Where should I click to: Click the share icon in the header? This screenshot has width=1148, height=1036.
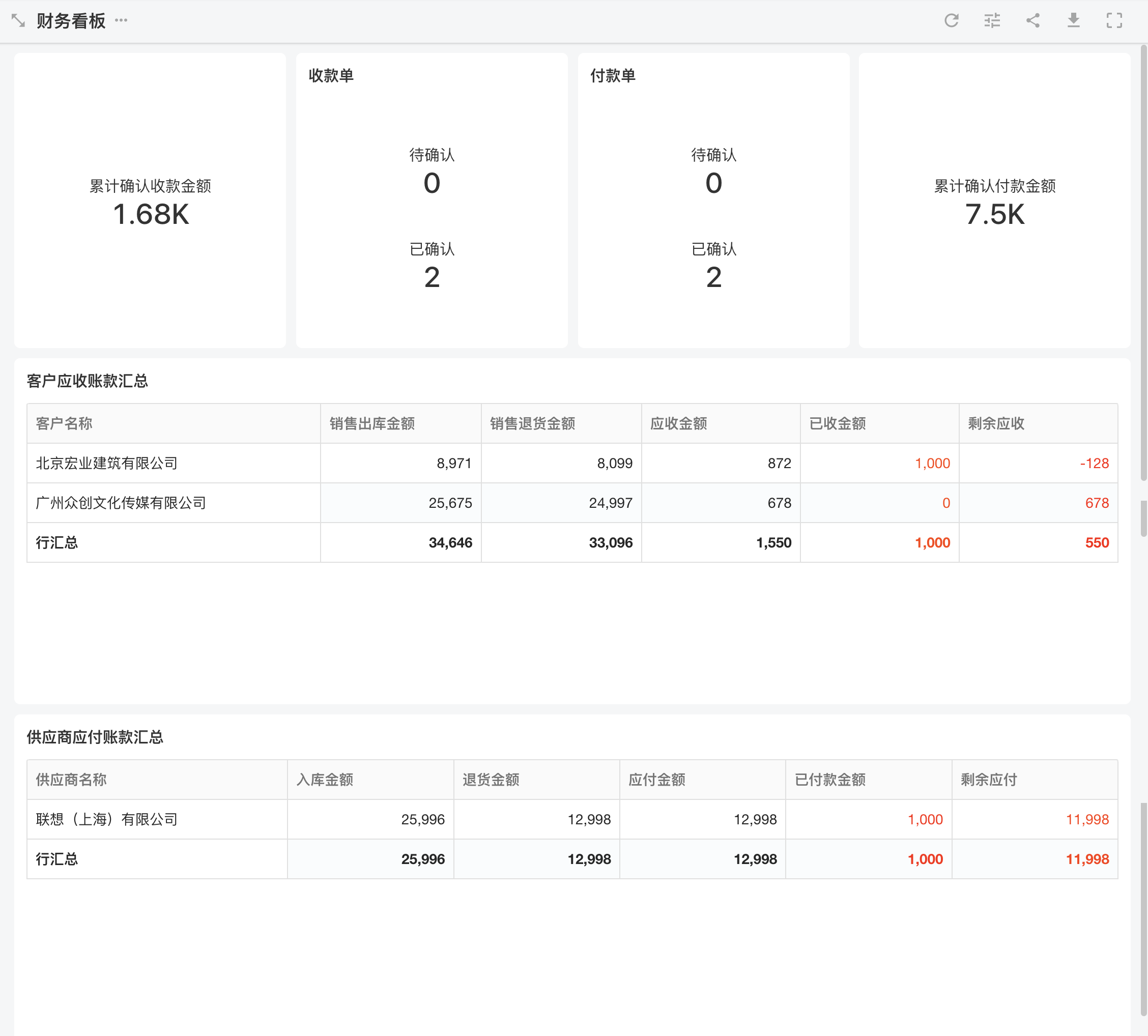[x=1033, y=20]
